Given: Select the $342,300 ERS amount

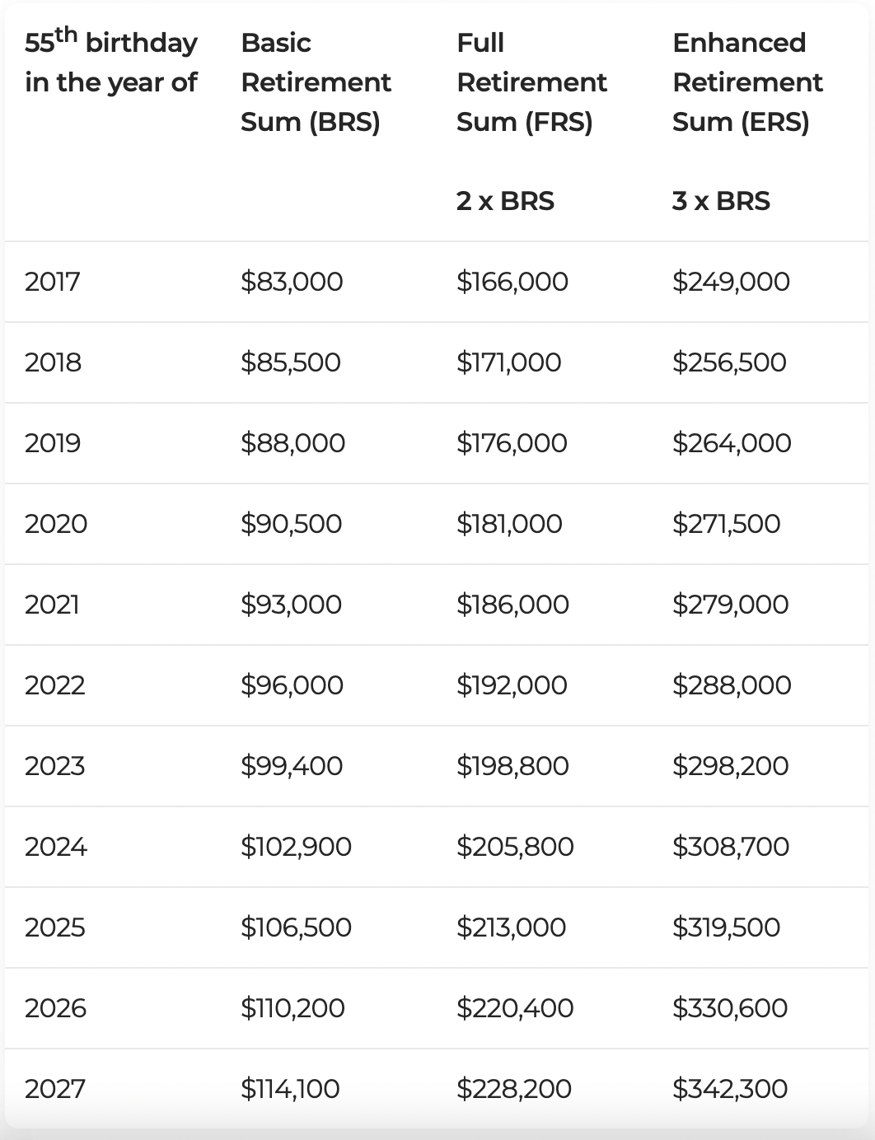Looking at the screenshot, I should 731,1089.
